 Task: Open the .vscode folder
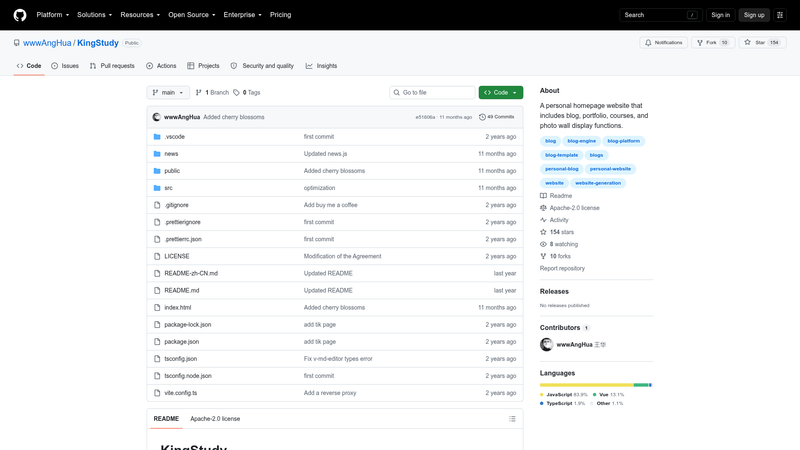point(174,137)
